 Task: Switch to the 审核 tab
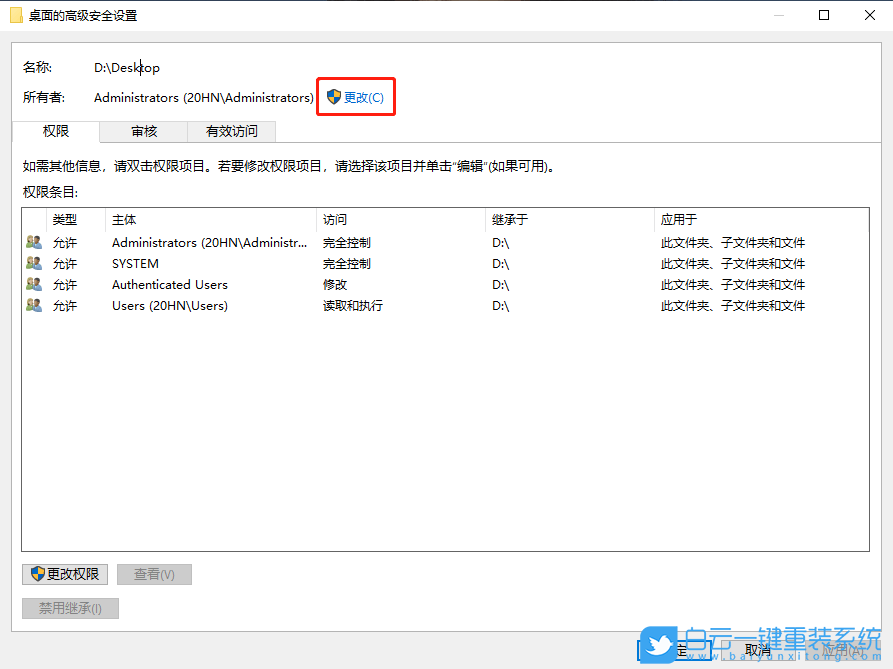[x=143, y=131]
